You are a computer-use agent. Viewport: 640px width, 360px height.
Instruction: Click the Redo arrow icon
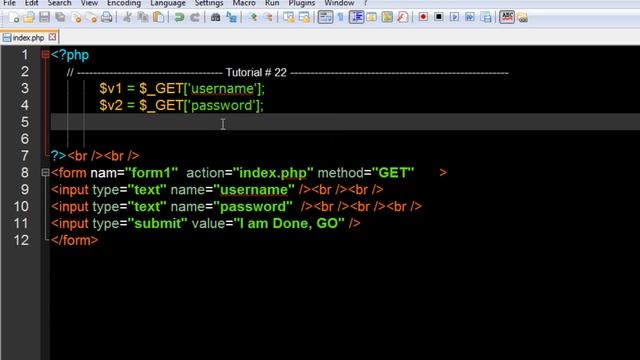[195, 18]
